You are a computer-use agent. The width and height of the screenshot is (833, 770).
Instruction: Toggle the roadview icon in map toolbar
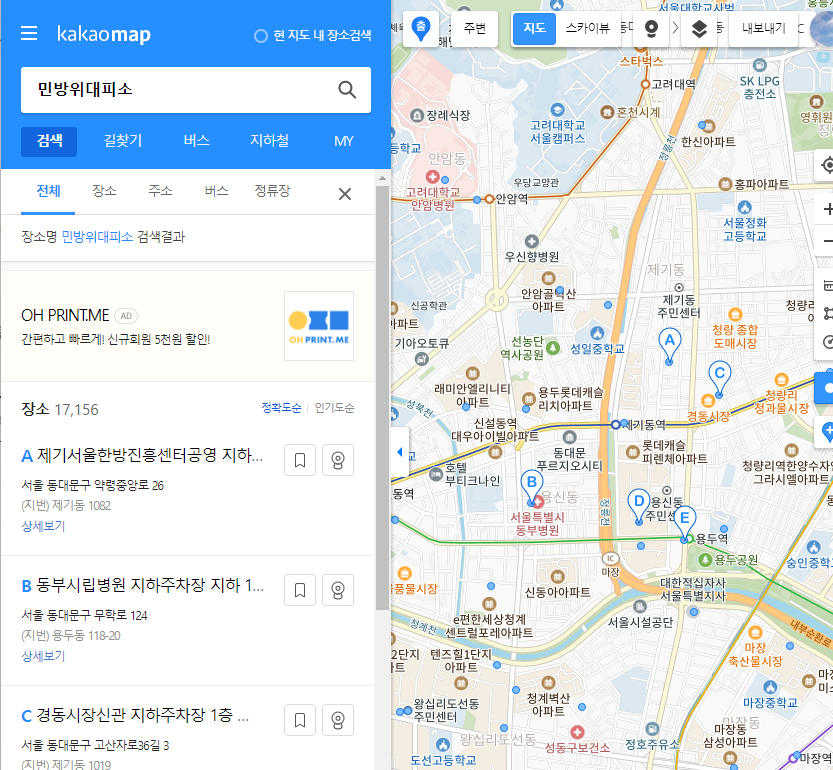click(651, 28)
